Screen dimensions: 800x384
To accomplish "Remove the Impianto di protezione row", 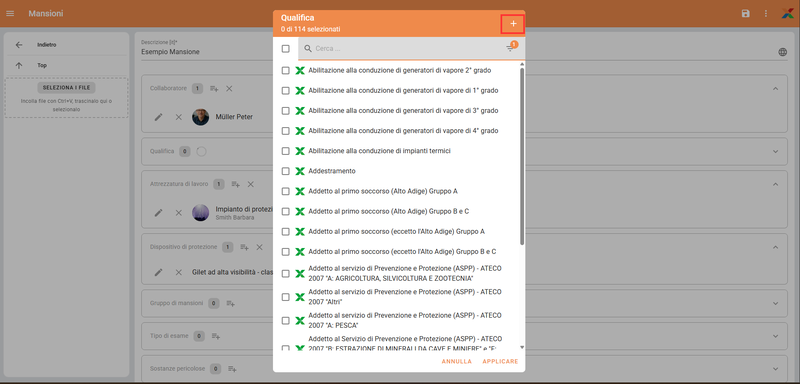I will pos(179,213).
